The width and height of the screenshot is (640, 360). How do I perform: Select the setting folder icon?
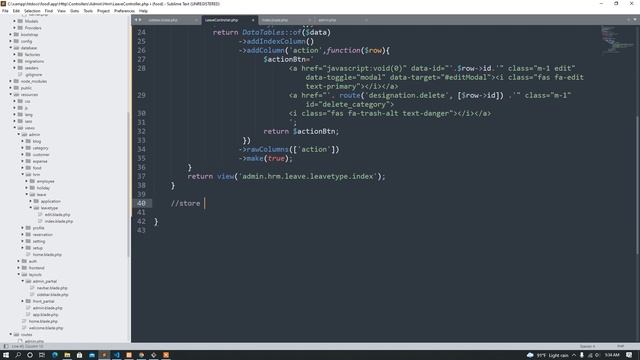(x=28, y=241)
